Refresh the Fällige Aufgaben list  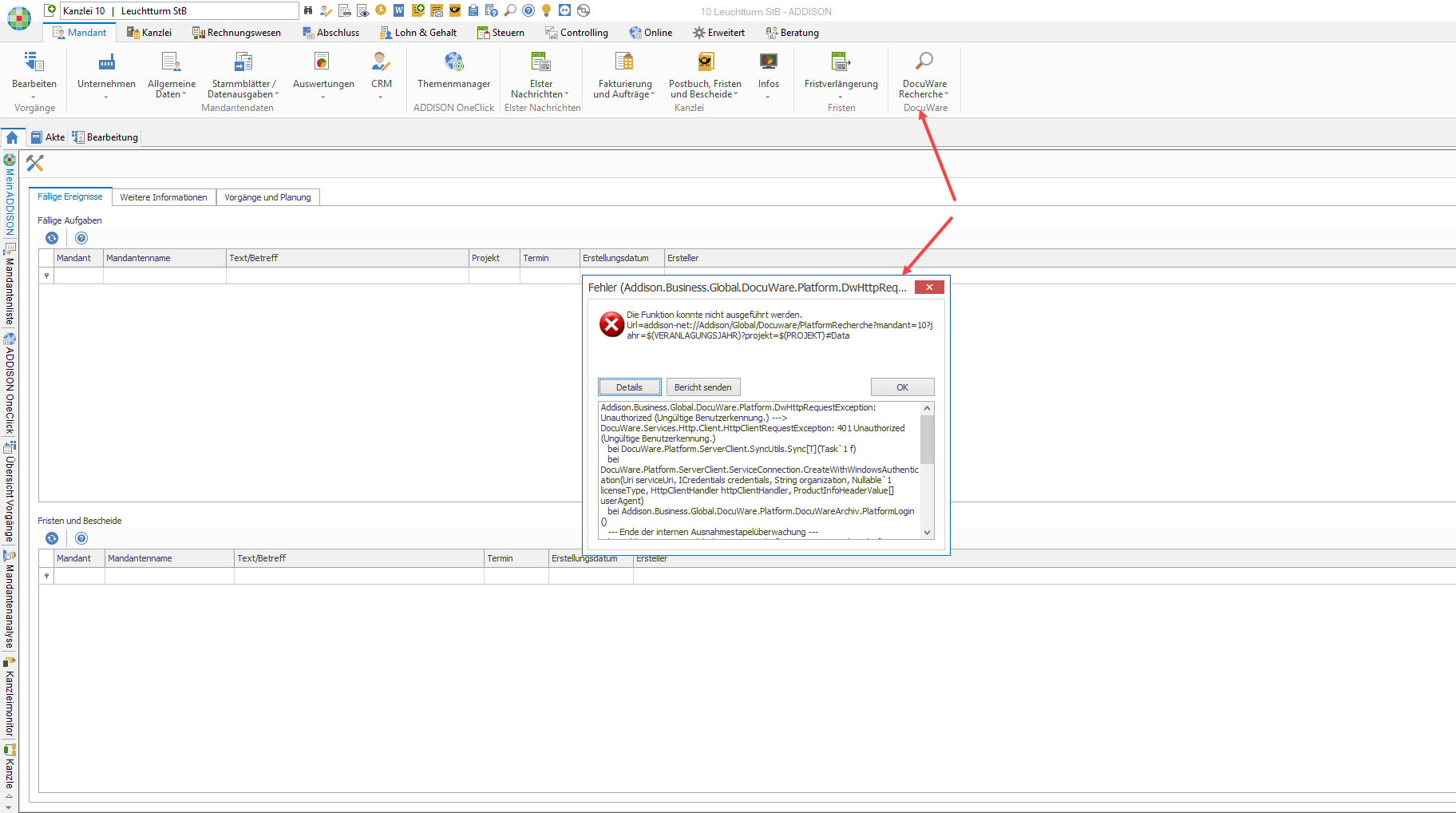pos(52,238)
